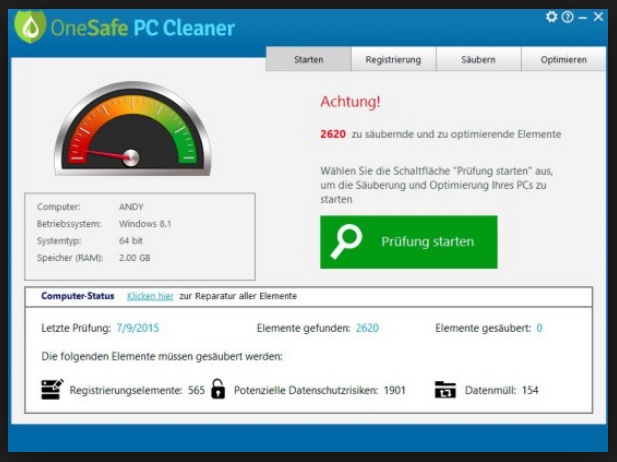Image resolution: width=617 pixels, height=462 pixels.
Task: Click the 64 bit Systemtyp value
Action: point(131,240)
